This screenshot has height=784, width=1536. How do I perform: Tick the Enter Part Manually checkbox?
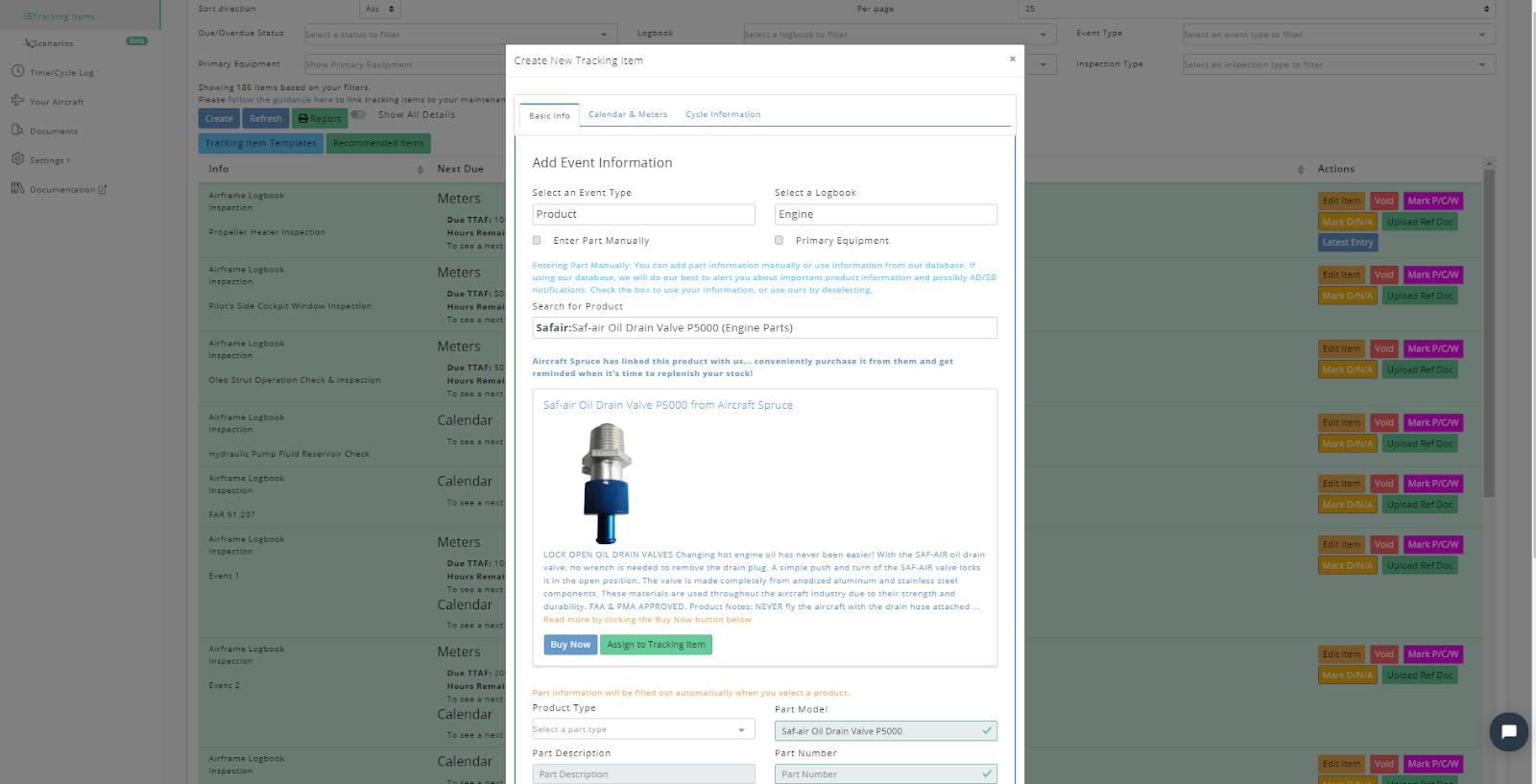pos(537,240)
